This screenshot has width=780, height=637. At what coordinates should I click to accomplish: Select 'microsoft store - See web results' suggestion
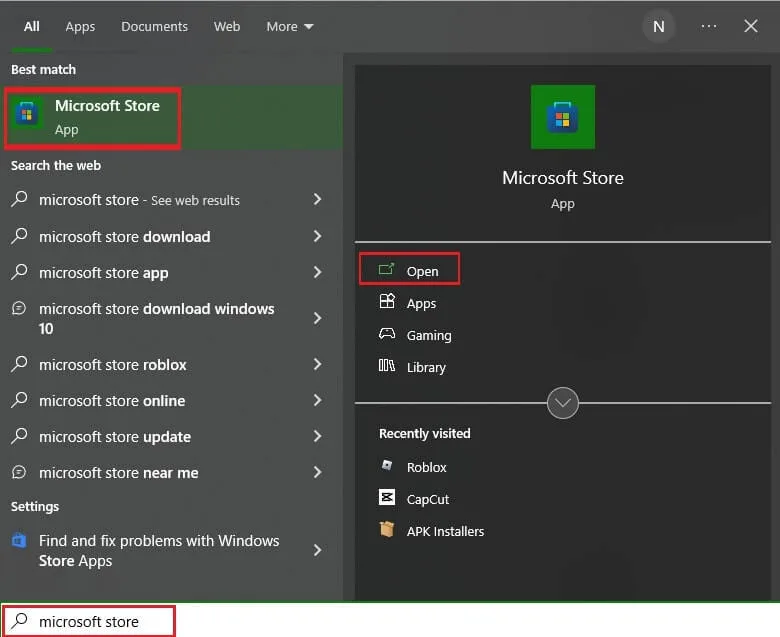coord(169,200)
